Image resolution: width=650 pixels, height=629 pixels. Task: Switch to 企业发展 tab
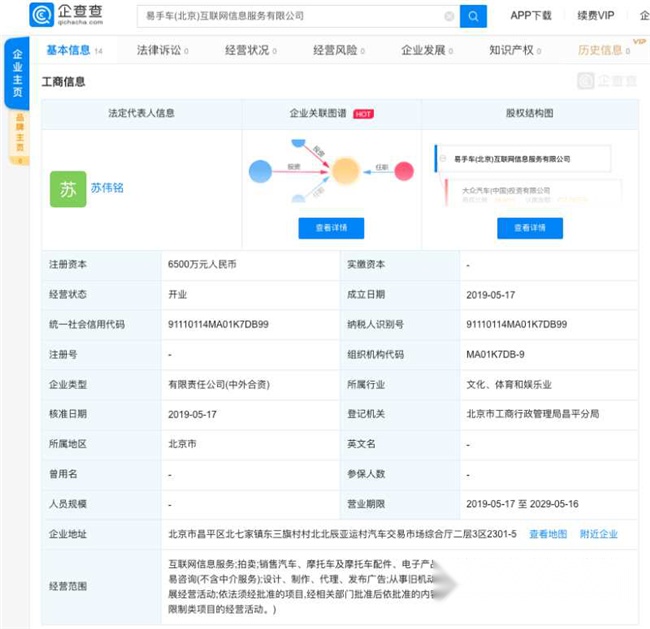point(427,50)
